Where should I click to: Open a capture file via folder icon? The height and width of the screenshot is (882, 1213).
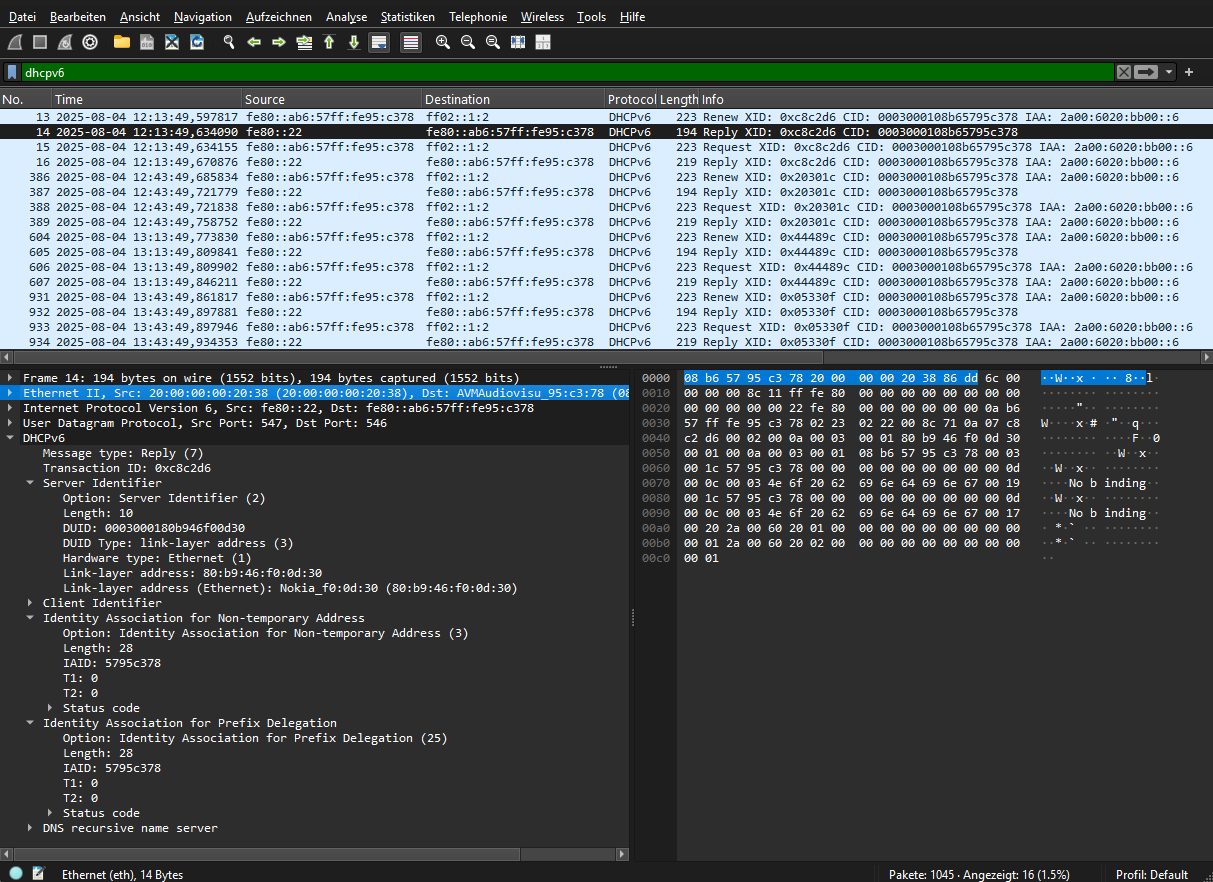[x=122, y=42]
